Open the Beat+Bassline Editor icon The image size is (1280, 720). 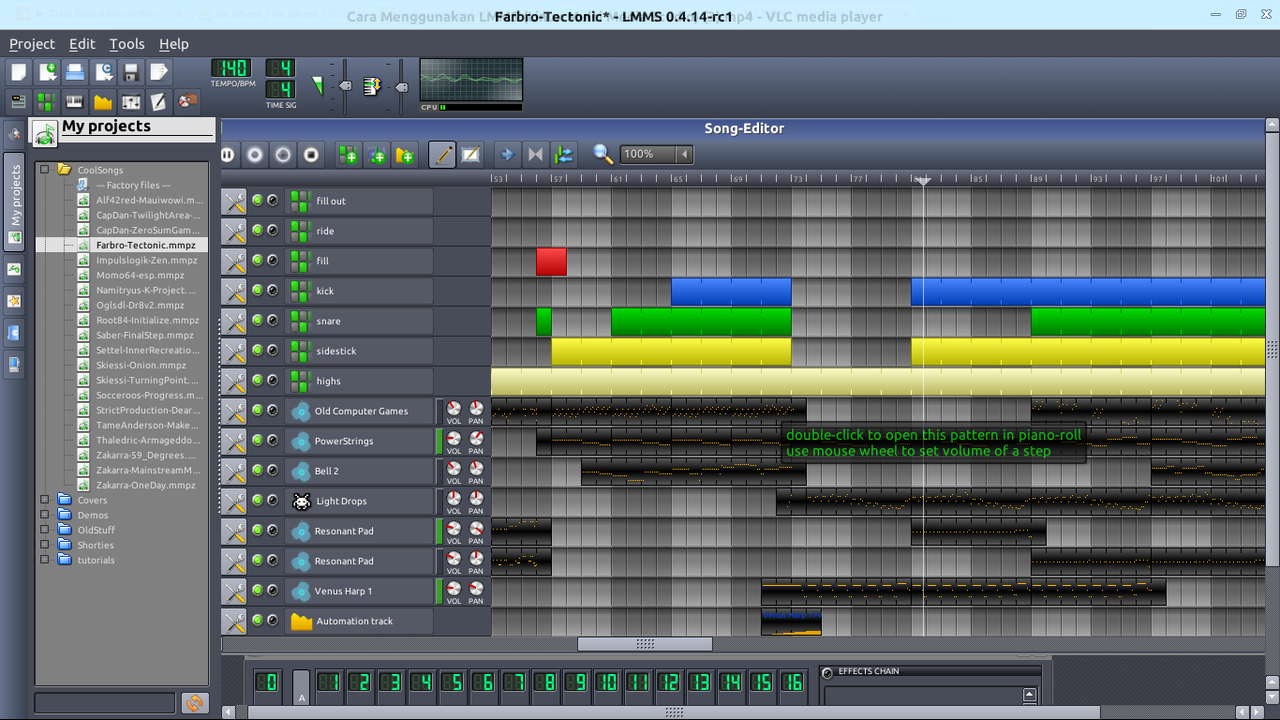47,101
